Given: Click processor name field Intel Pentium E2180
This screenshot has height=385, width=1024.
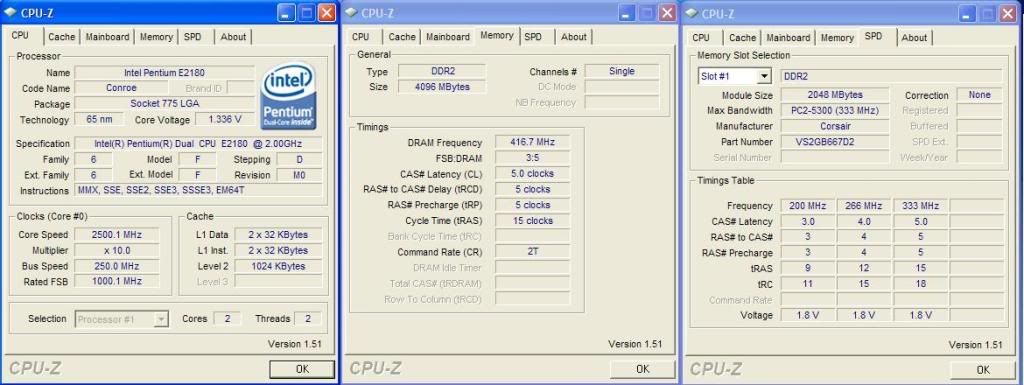Looking at the screenshot, I should pyautogui.click(x=164, y=72).
